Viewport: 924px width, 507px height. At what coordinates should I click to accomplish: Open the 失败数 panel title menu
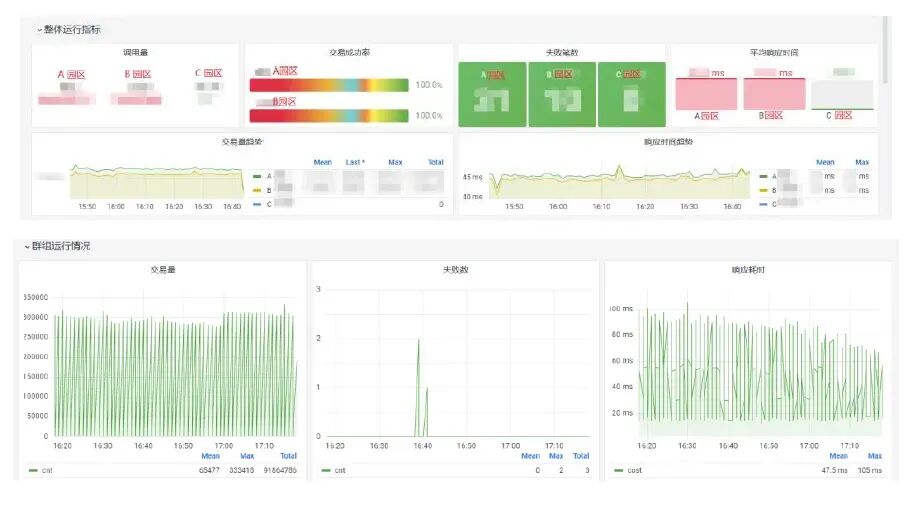[x=455, y=269]
